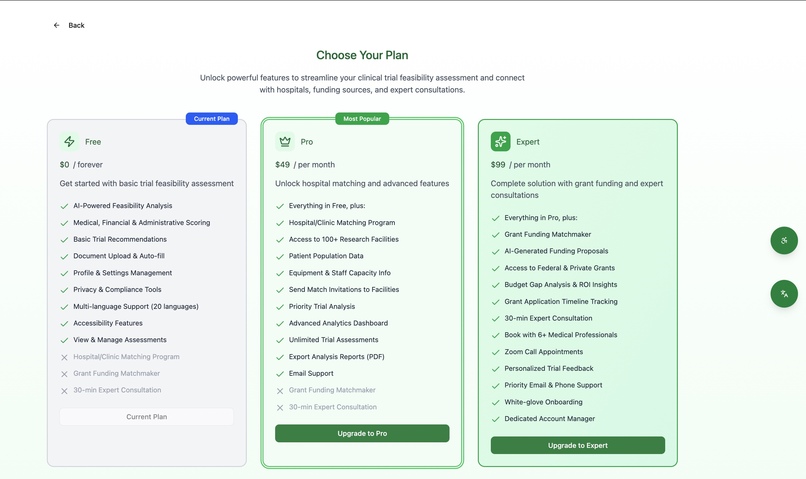This screenshot has width=806, height=479.
Task: Click the blue Current Plan badge
Action: click(x=212, y=119)
